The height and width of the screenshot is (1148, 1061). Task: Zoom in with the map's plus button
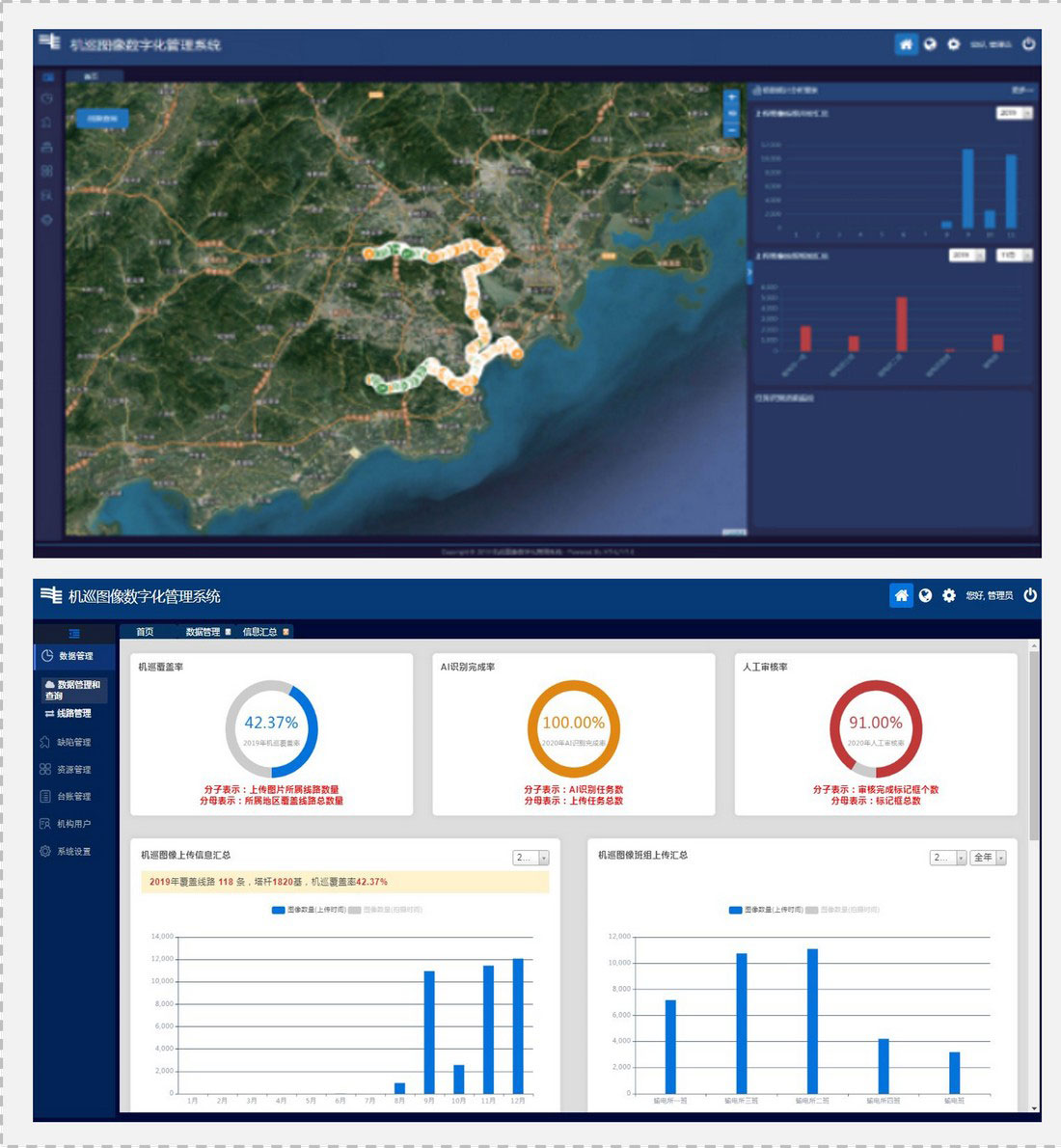point(732,97)
